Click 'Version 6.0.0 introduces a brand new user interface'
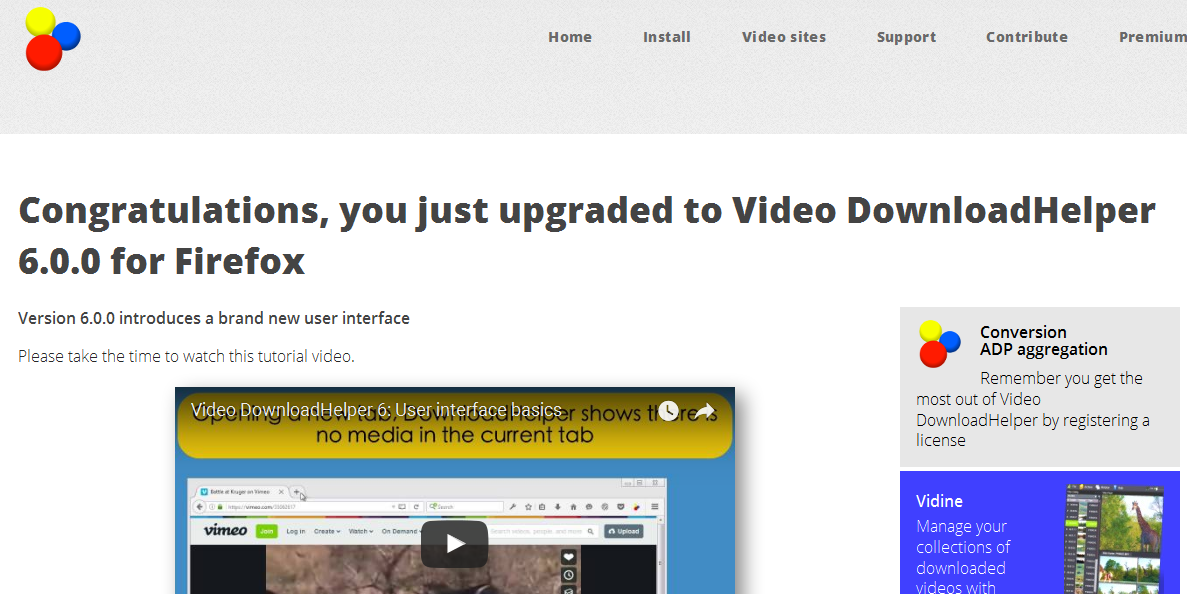Image resolution: width=1187 pixels, height=594 pixels. coord(213,318)
